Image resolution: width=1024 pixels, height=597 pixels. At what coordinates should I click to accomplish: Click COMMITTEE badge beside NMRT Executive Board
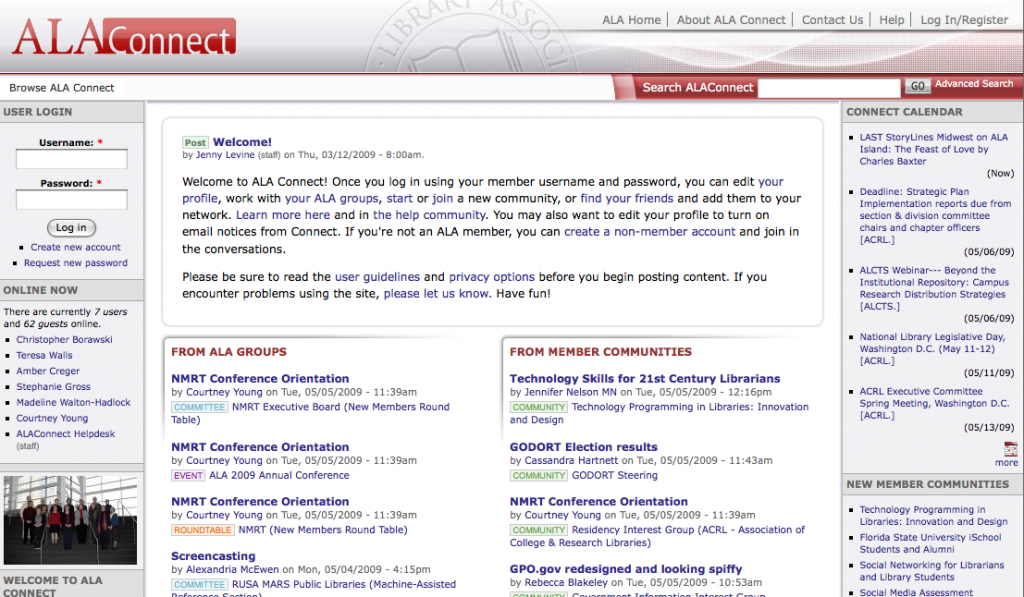click(x=199, y=407)
